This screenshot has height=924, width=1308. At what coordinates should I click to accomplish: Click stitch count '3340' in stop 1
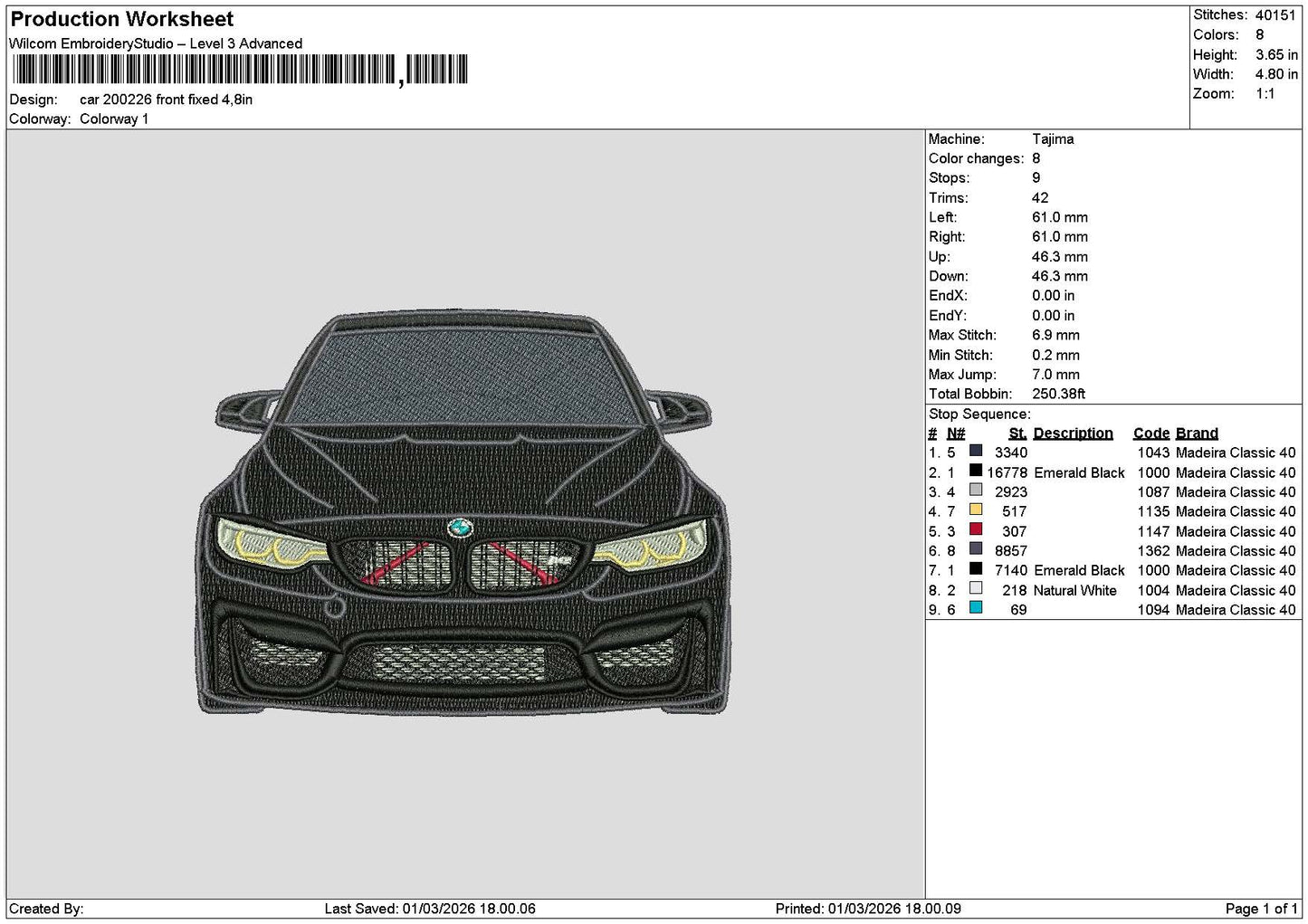1011,452
